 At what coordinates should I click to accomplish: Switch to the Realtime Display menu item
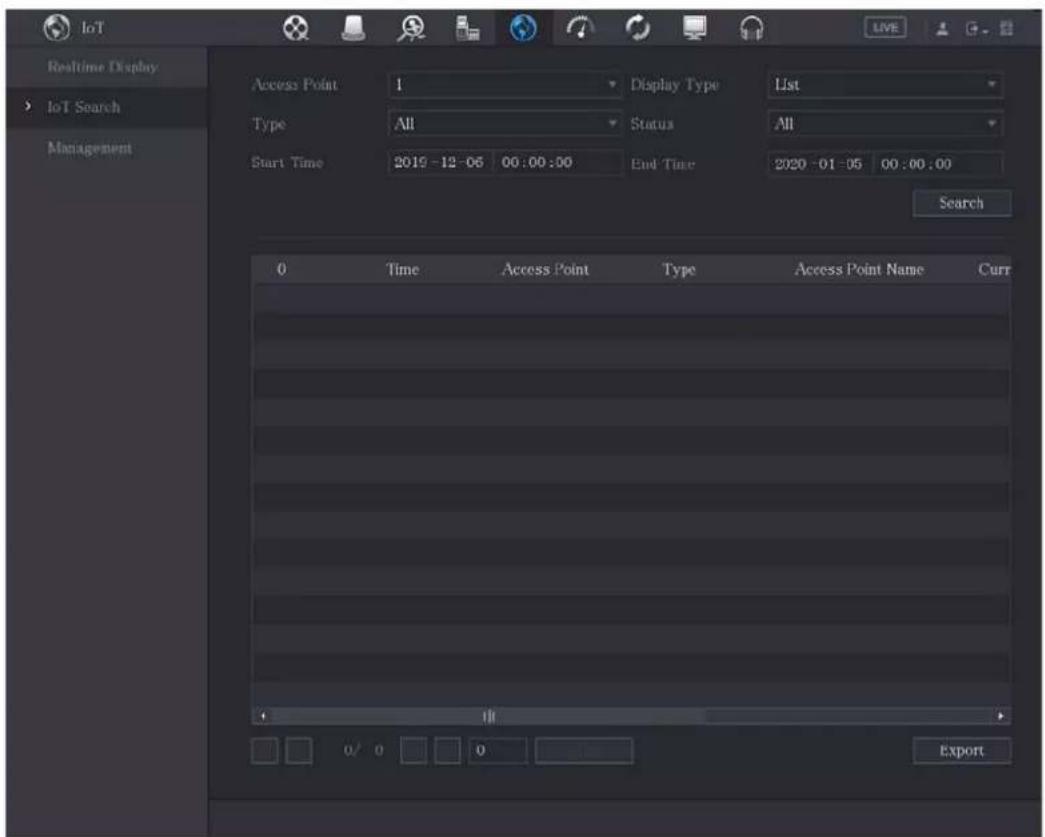point(103,67)
